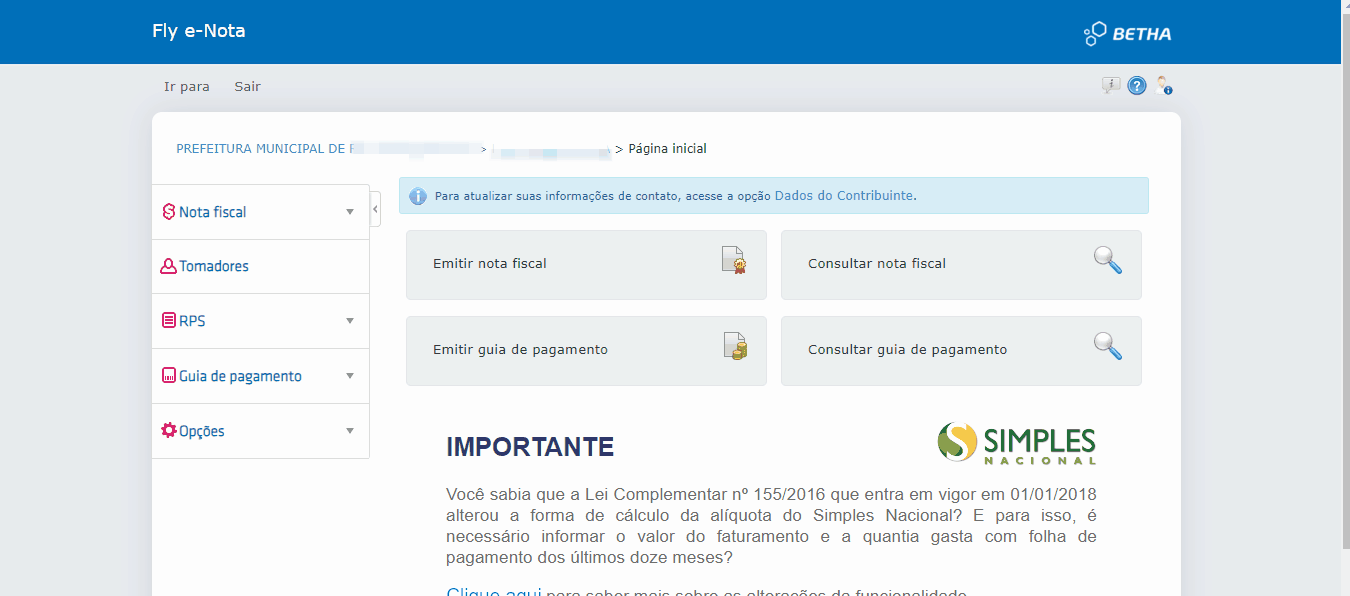Open the RPS document icon

tap(167, 320)
